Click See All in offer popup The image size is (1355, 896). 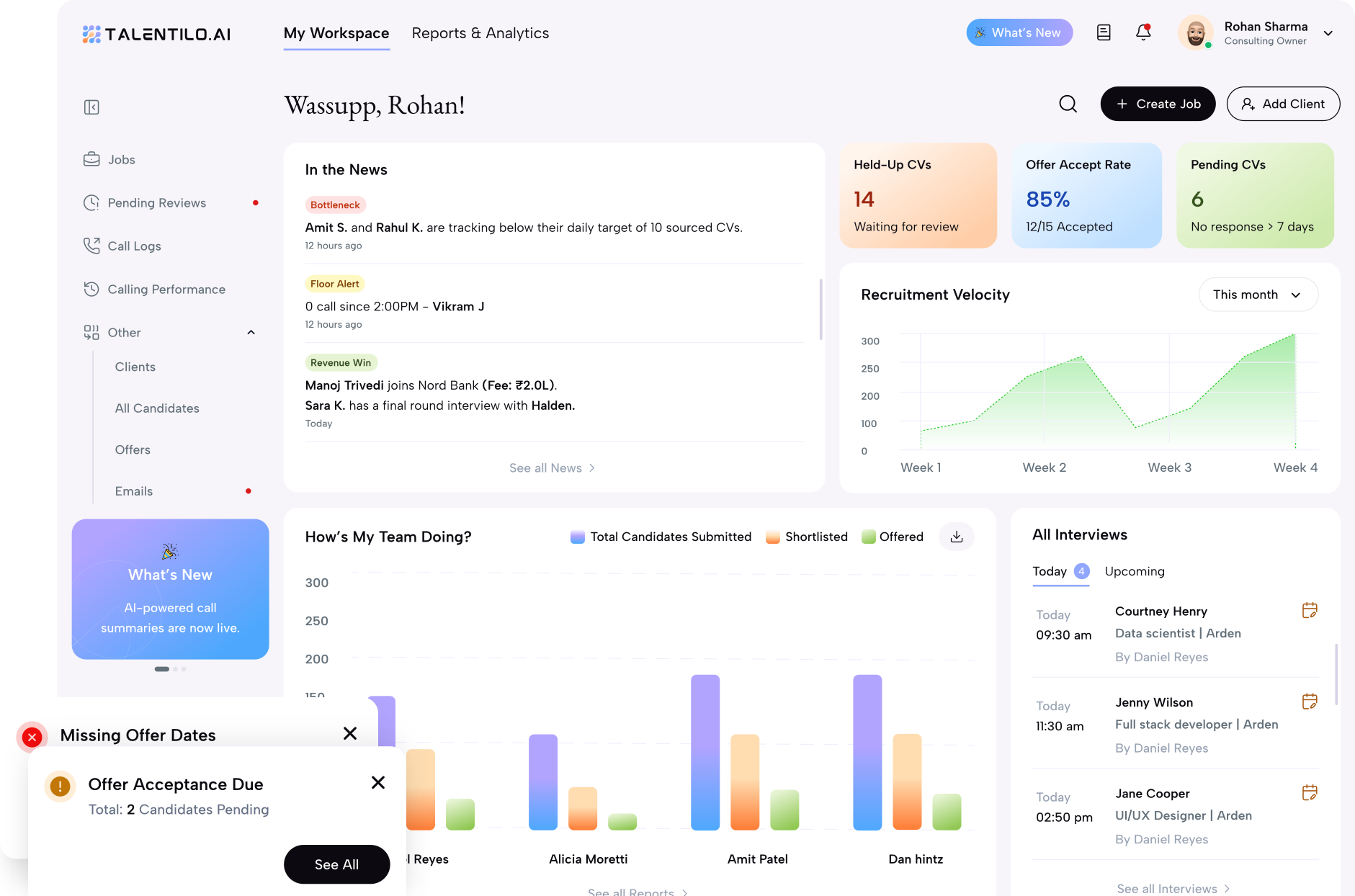tap(336, 864)
